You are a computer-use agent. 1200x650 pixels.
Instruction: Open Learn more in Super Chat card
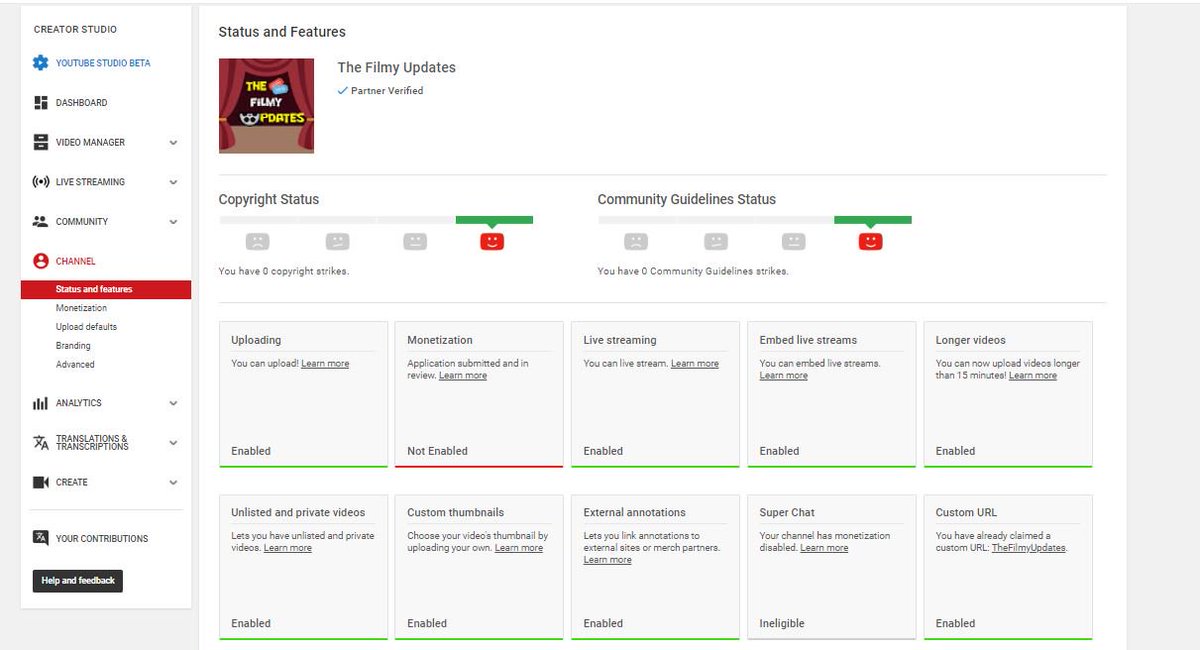coord(824,548)
